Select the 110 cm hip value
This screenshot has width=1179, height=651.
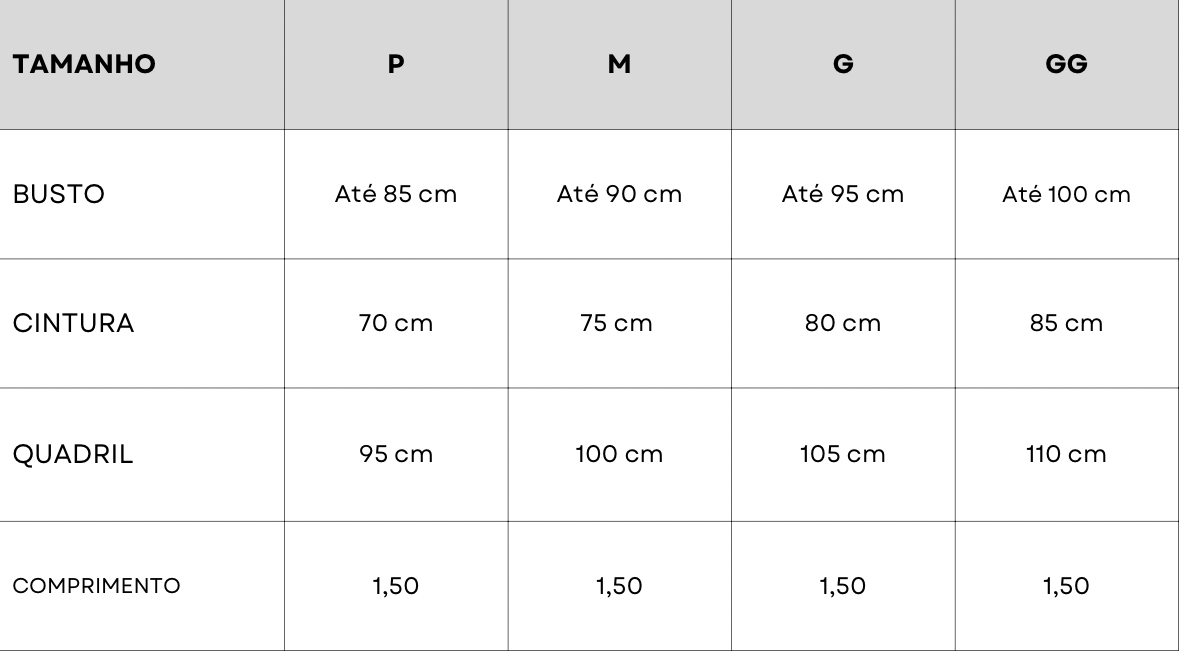tap(1066, 455)
